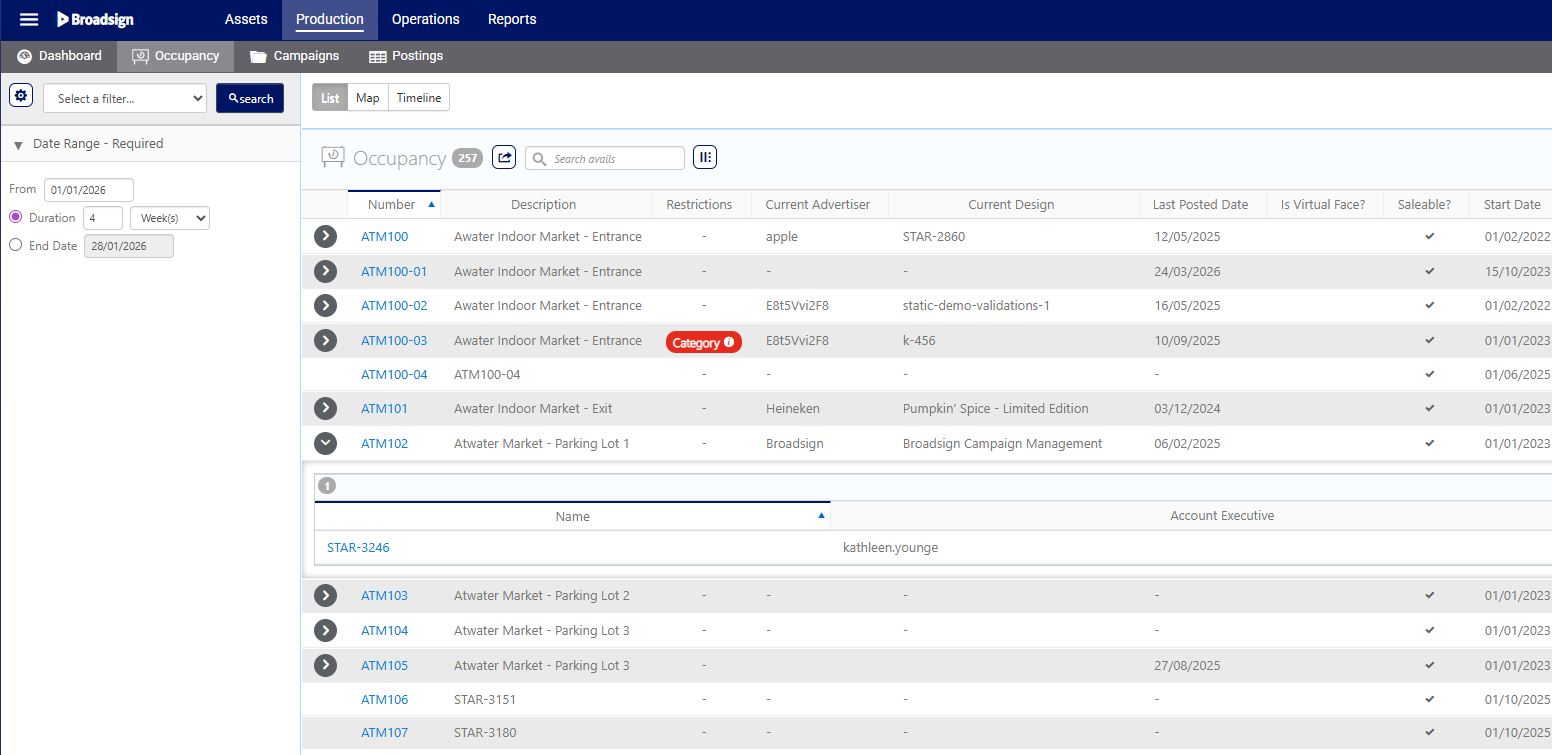This screenshot has width=1552, height=755.
Task: Click the search button
Action: point(250,98)
